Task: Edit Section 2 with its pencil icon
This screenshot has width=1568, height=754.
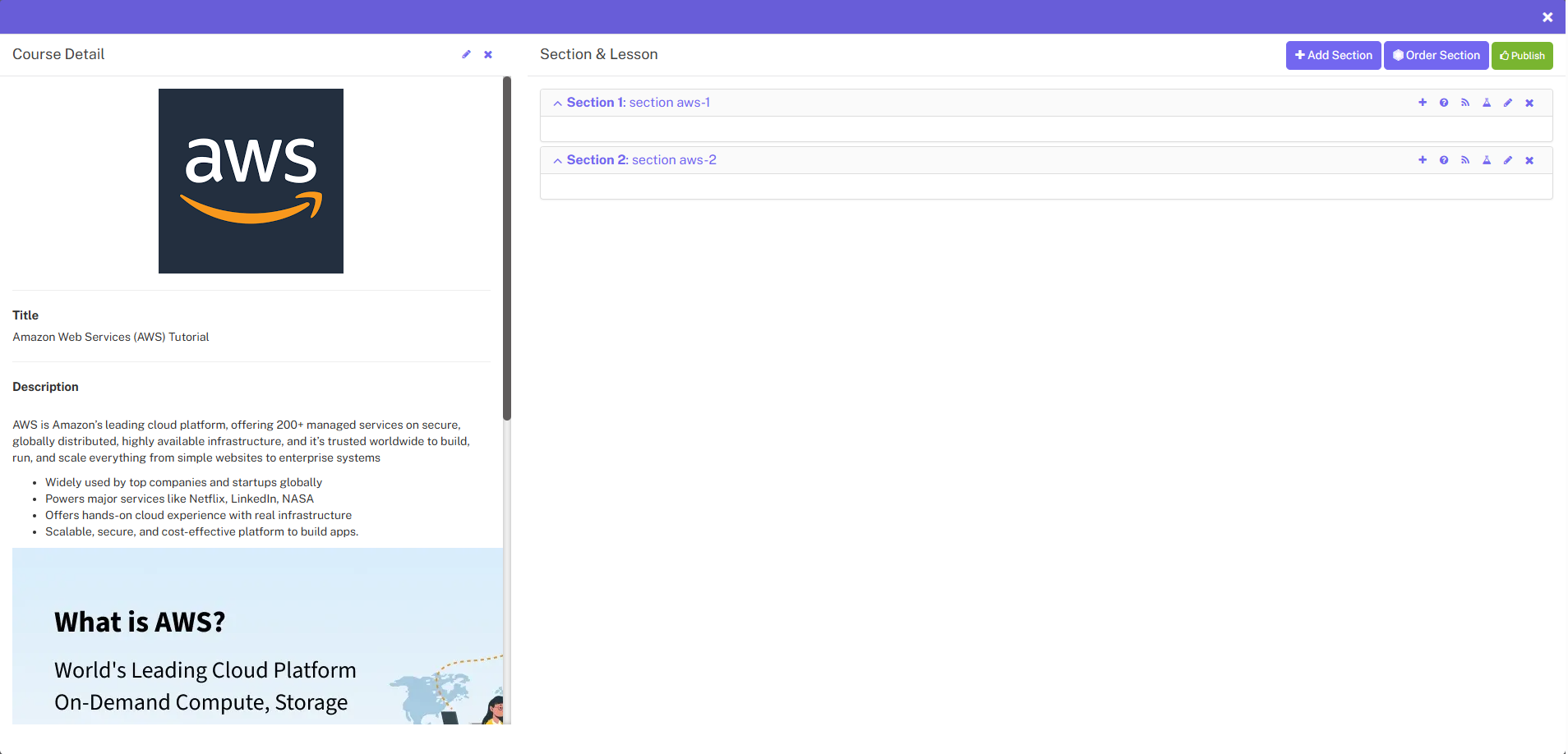Action: (x=1508, y=160)
